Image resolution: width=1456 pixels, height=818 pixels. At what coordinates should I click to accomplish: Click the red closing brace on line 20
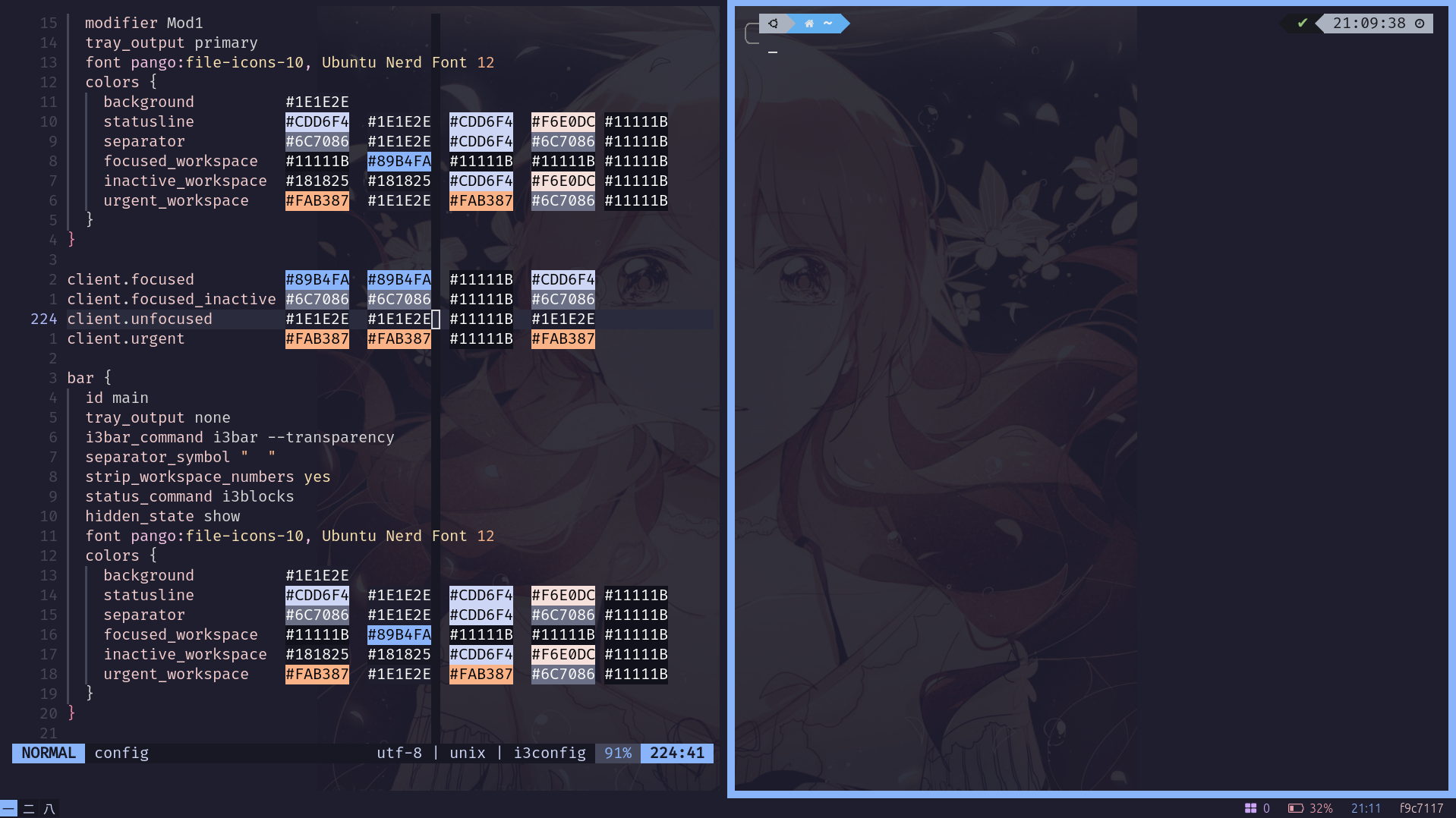[x=71, y=712]
